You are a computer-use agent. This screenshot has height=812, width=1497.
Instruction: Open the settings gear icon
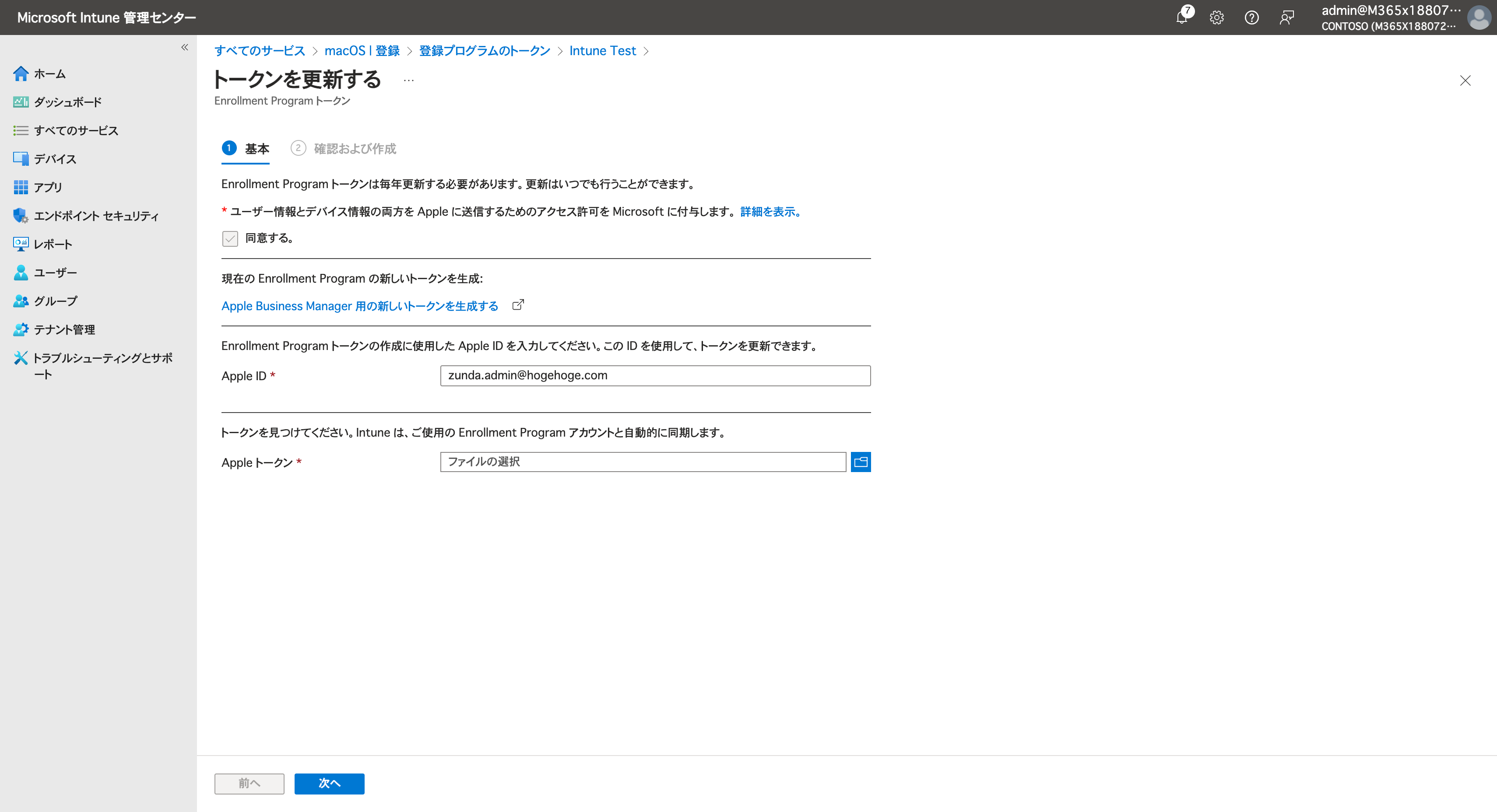pos(1216,17)
